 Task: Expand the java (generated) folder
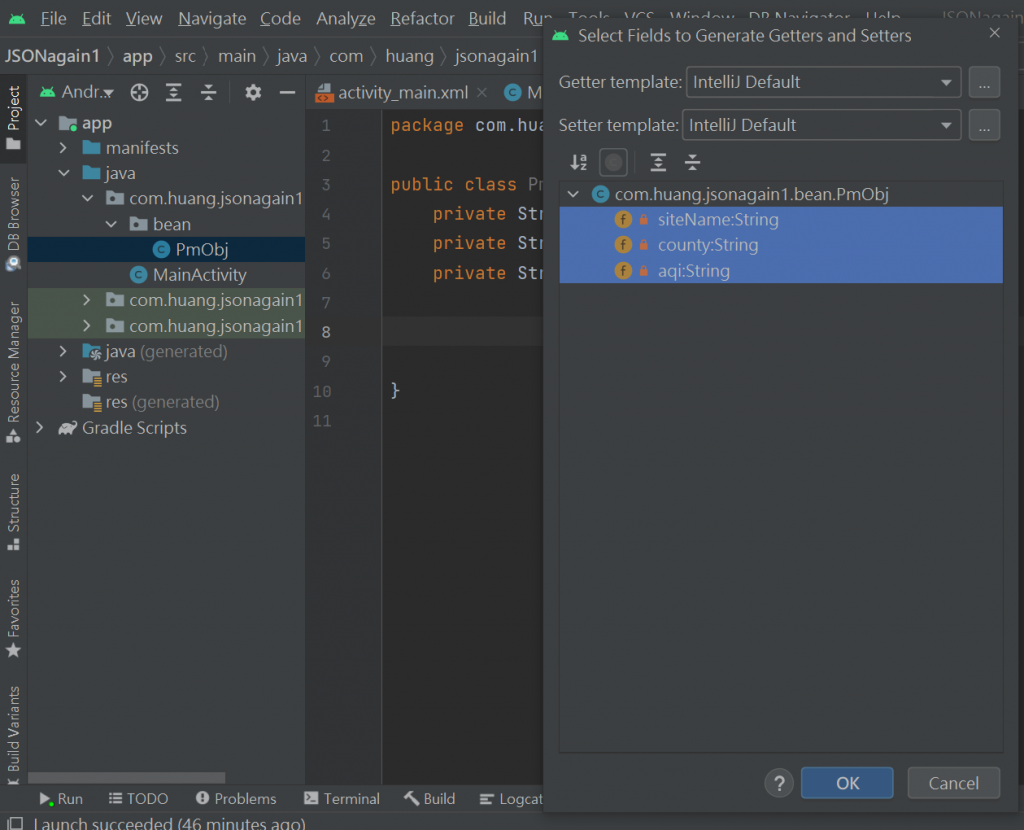point(63,351)
